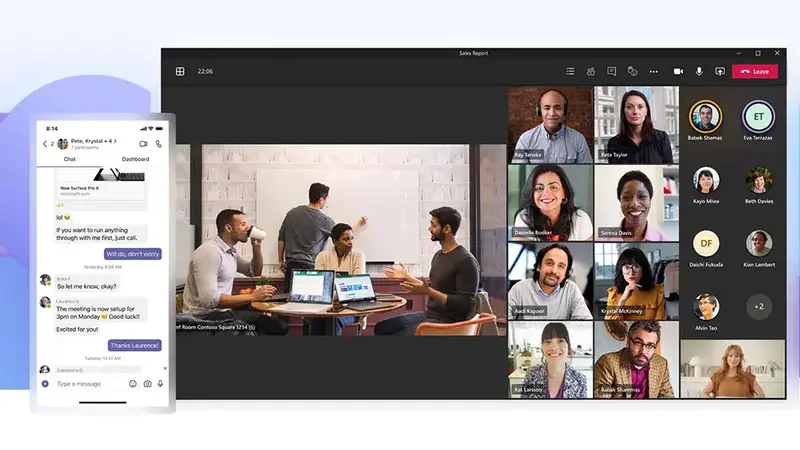
Task: Select Serena Davis's video tile
Action: (x=637, y=203)
